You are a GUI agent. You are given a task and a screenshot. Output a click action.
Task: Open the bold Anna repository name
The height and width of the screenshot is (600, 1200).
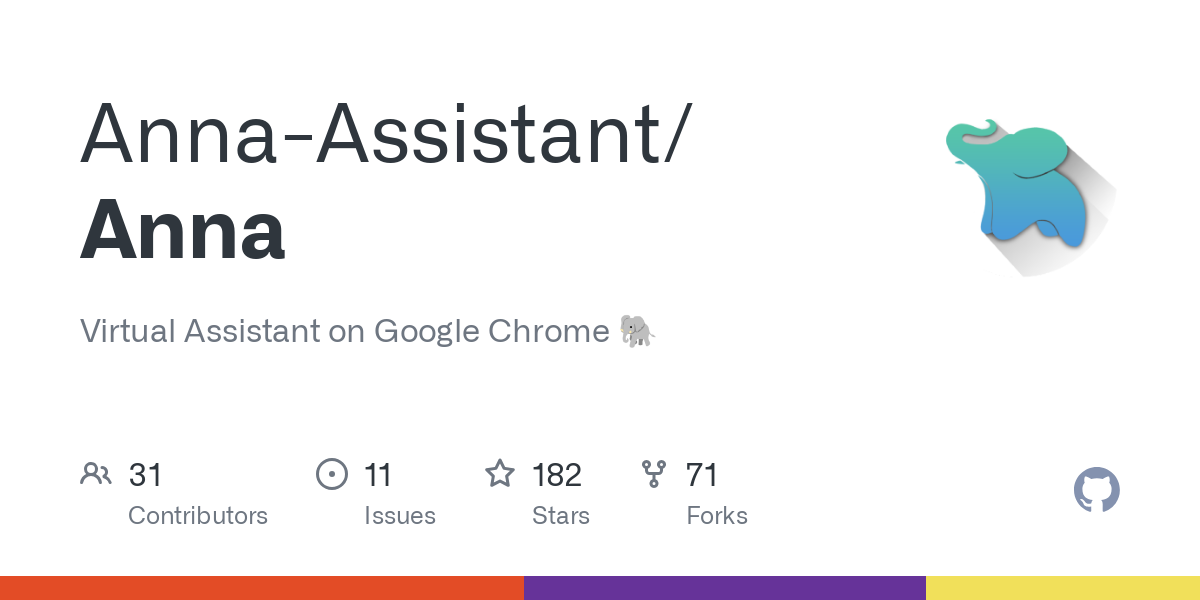[183, 230]
